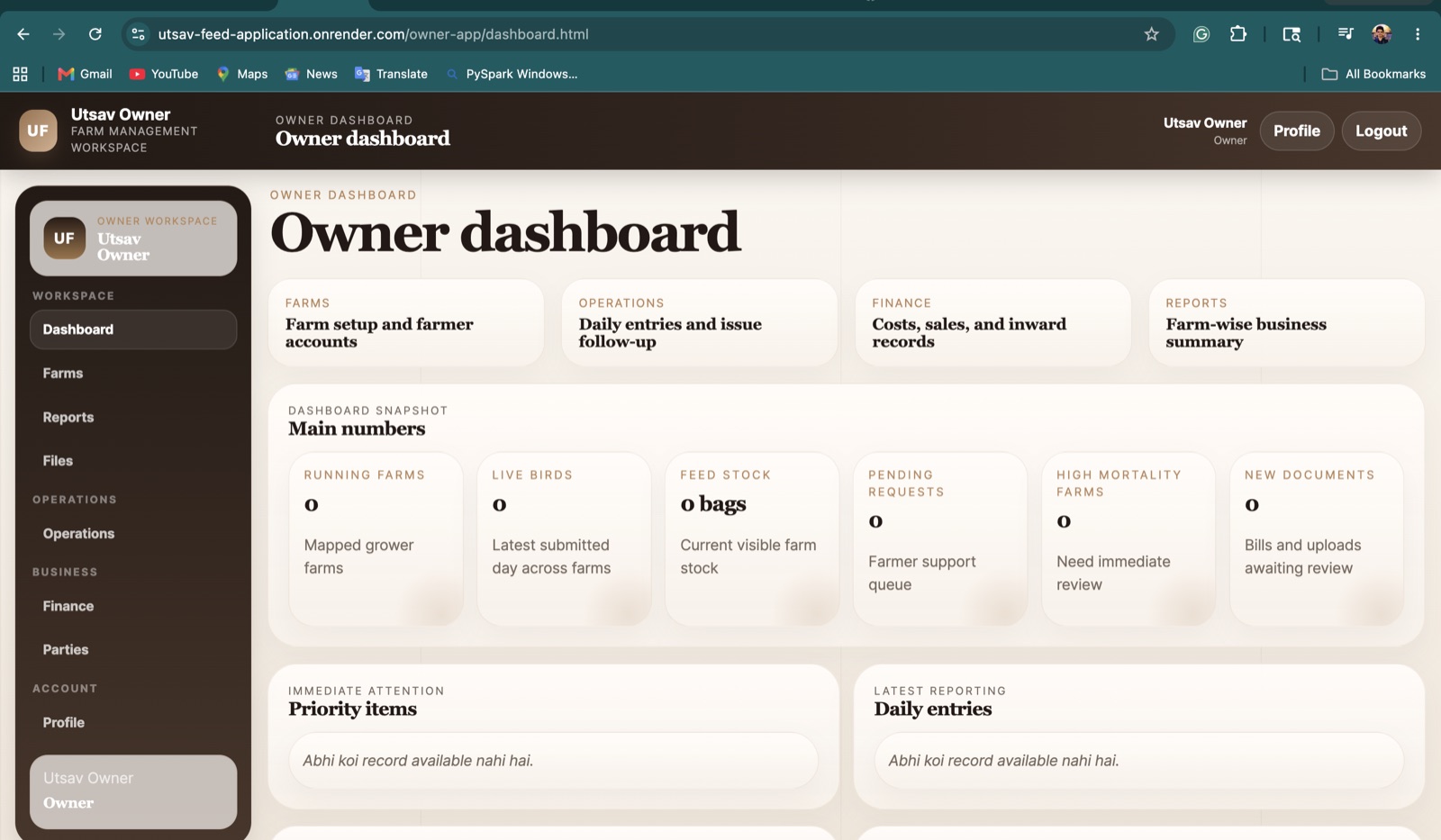This screenshot has height=840, width=1441.
Task: Open the browser extensions puzzle icon
Action: click(1238, 34)
